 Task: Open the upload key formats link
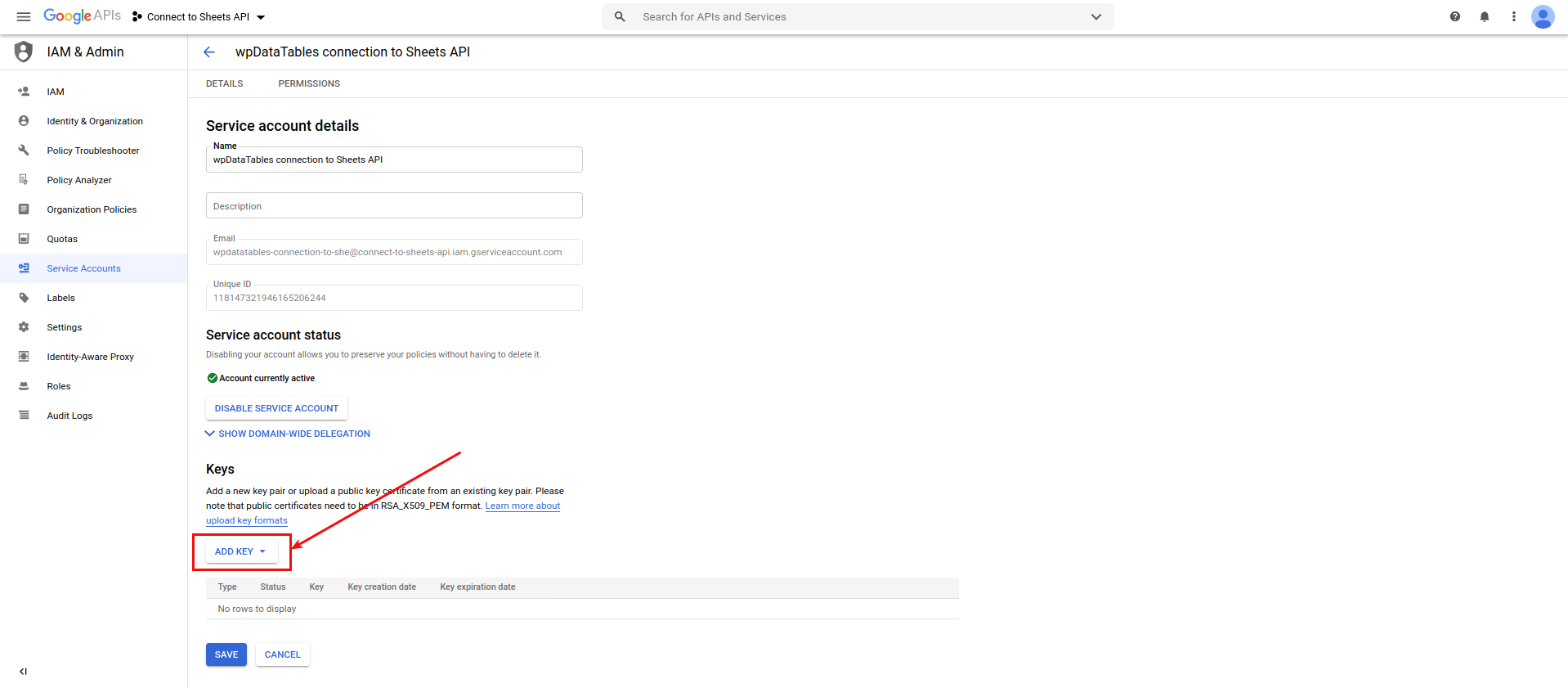click(247, 520)
